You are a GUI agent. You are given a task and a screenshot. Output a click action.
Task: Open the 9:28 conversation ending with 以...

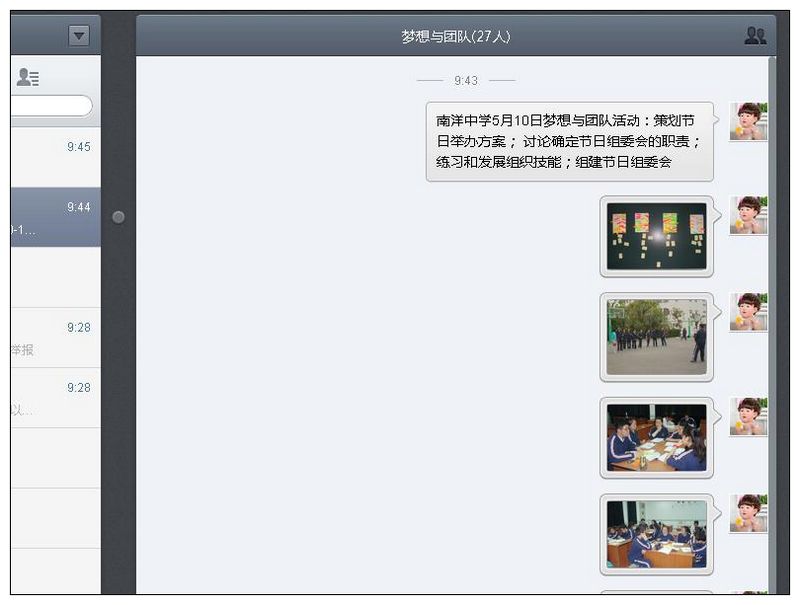[x=56, y=398]
